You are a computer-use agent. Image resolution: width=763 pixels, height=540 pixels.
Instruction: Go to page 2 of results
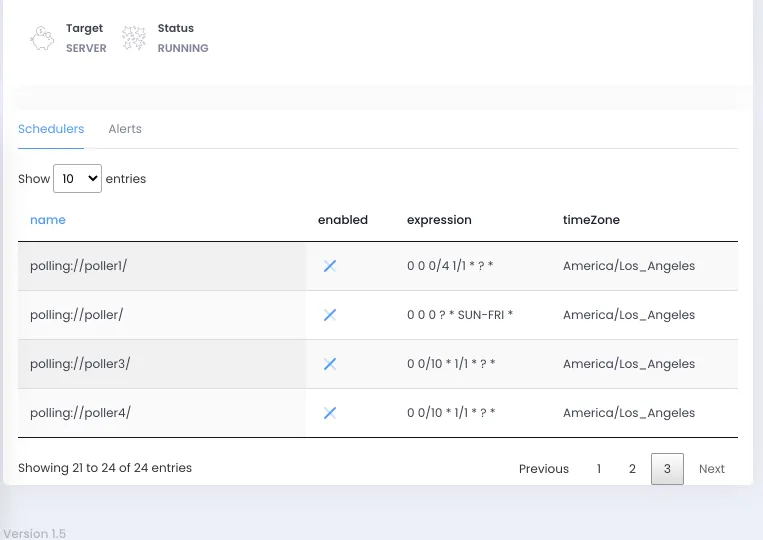632,469
